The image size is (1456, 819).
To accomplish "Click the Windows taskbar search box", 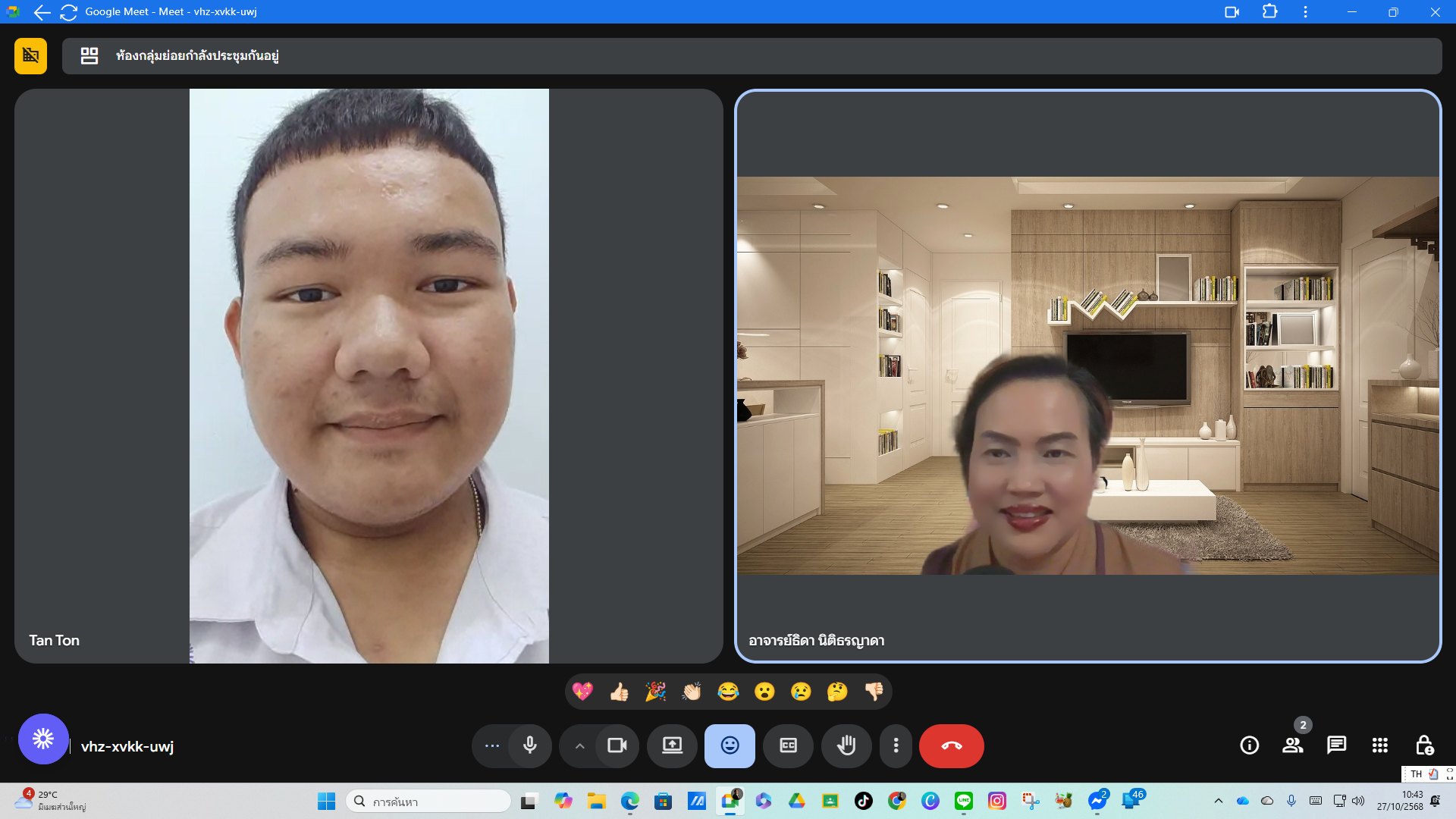I will coord(429,802).
